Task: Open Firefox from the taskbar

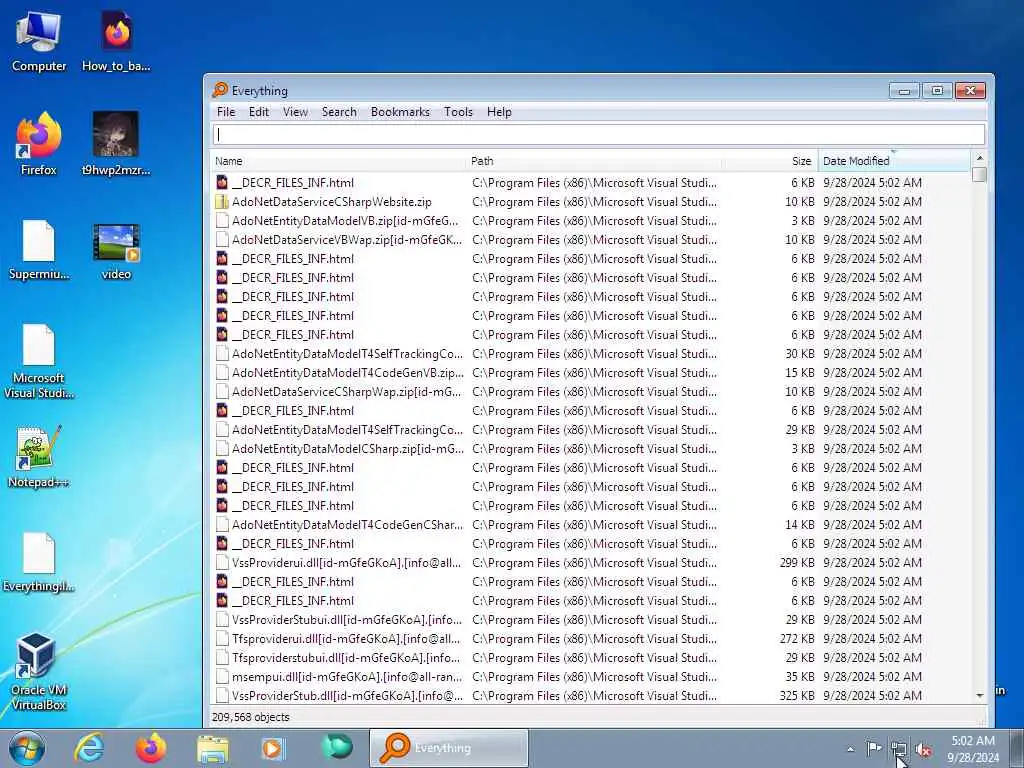Action: [151, 748]
